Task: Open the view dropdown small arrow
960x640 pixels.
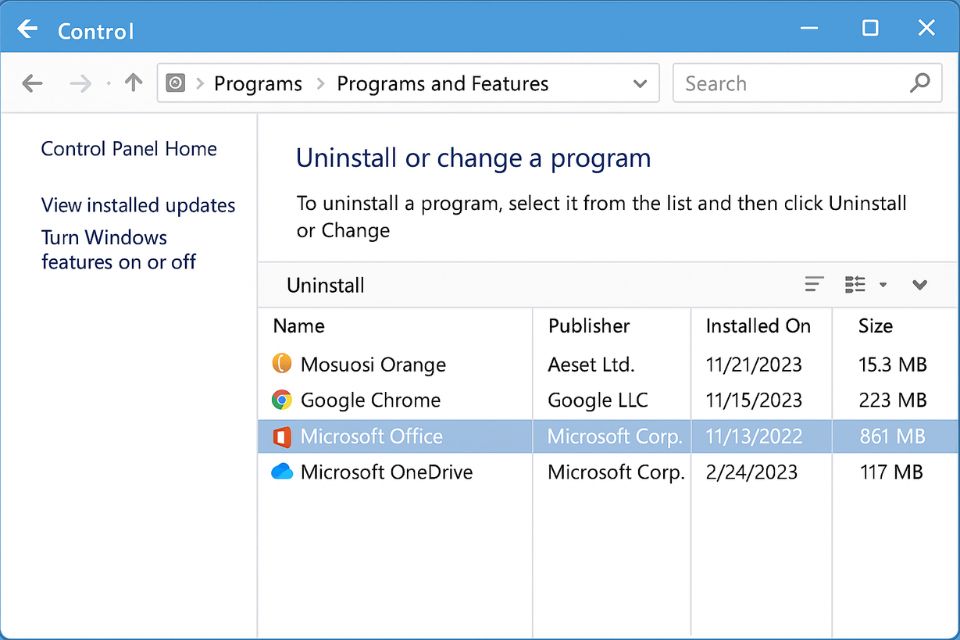Action: pyautogui.click(x=883, y=285)
